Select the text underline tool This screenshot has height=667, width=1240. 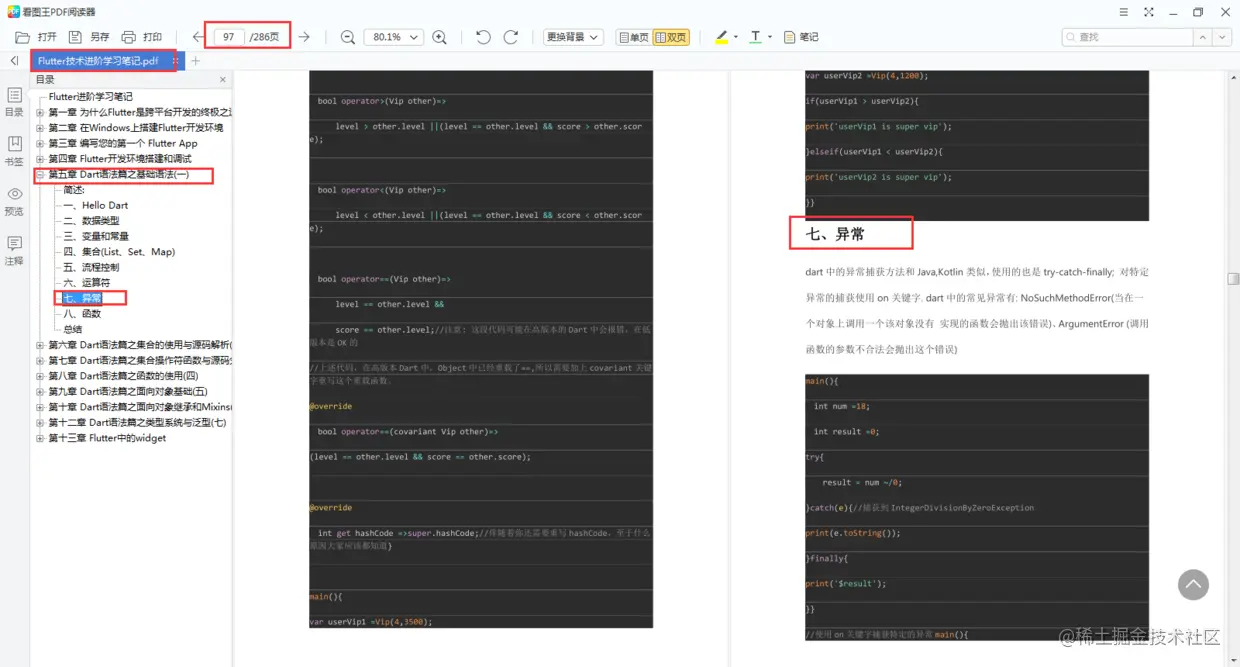[x=755, y=37]
